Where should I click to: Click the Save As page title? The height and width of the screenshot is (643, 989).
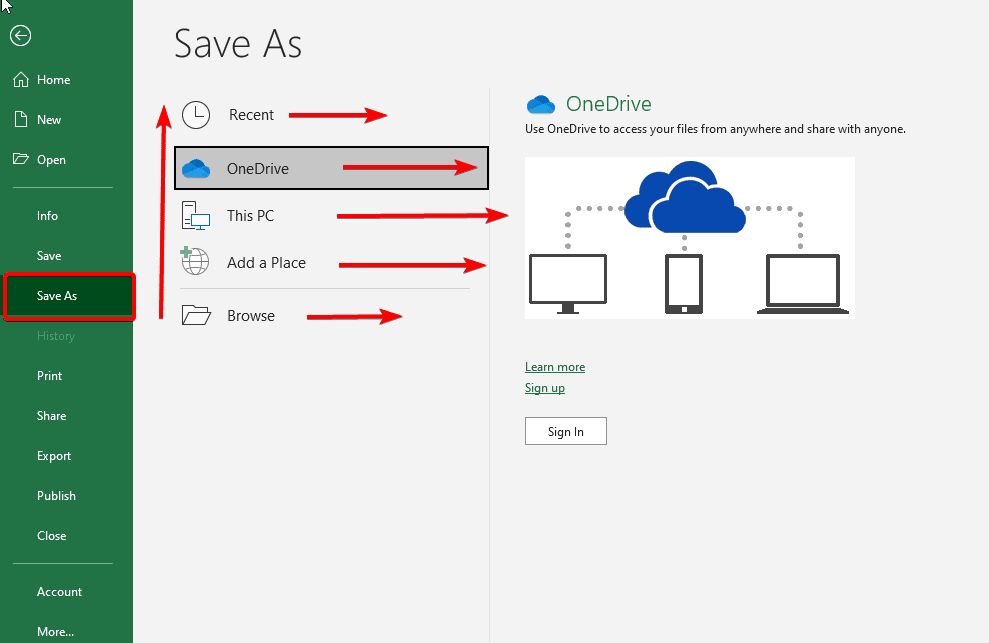(x=238, y=44)
